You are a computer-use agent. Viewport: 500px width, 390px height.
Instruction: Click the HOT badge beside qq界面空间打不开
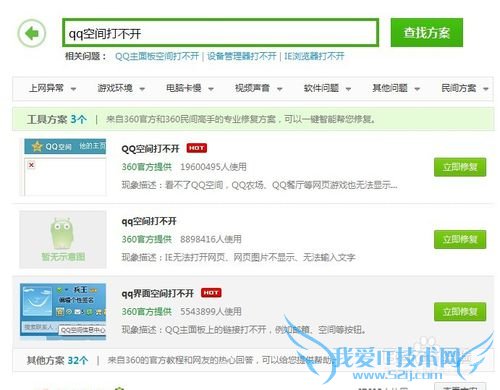pos(211,293)
